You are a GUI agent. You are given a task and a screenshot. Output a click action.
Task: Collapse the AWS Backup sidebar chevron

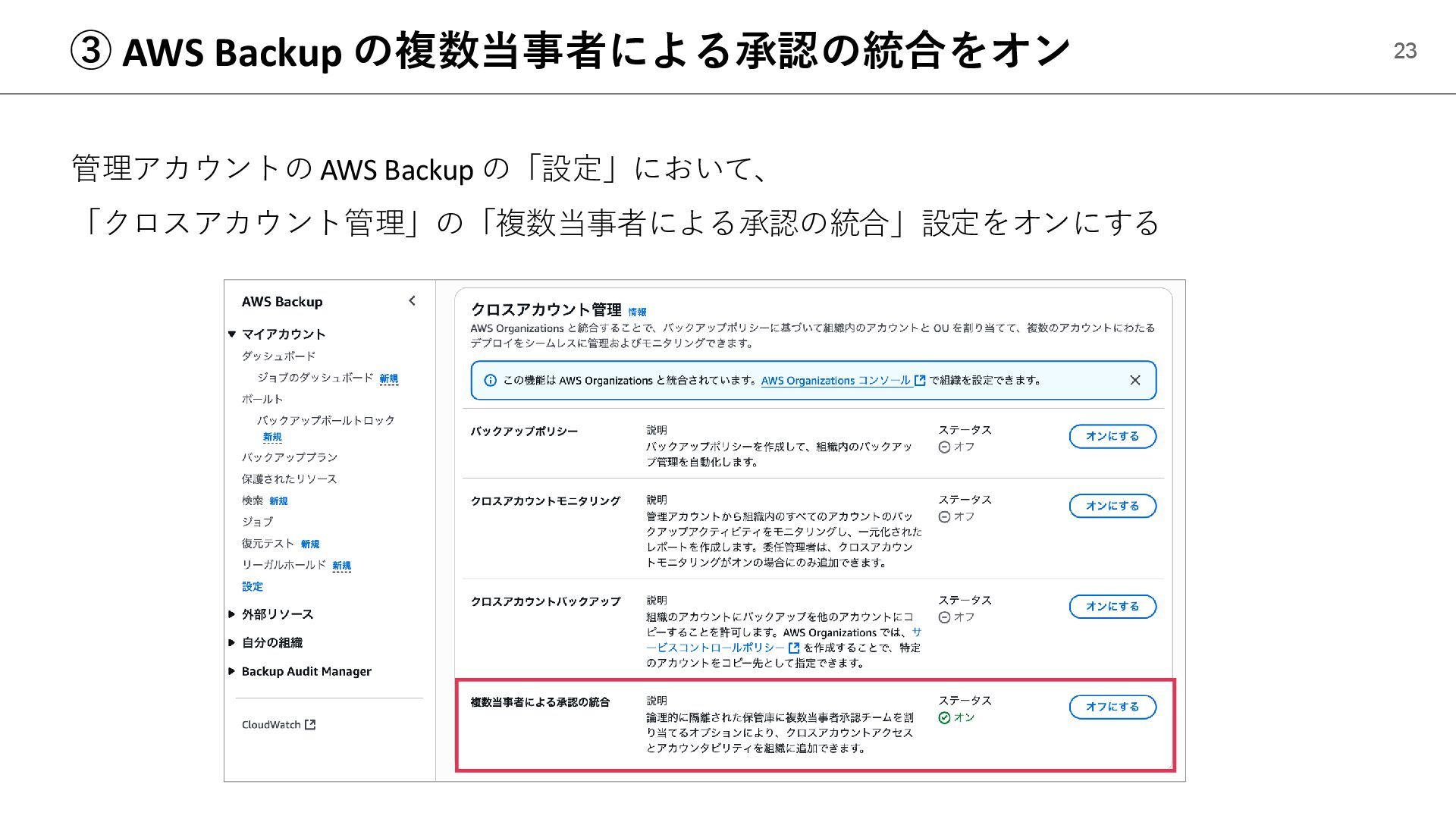(x=412, y=301)
